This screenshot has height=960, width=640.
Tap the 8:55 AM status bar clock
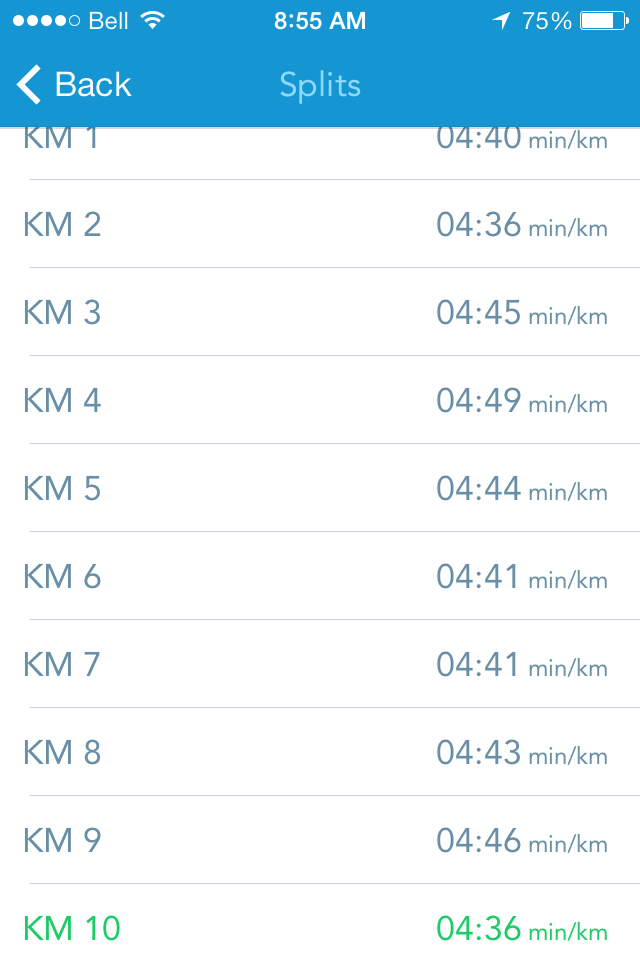point(320,20)
